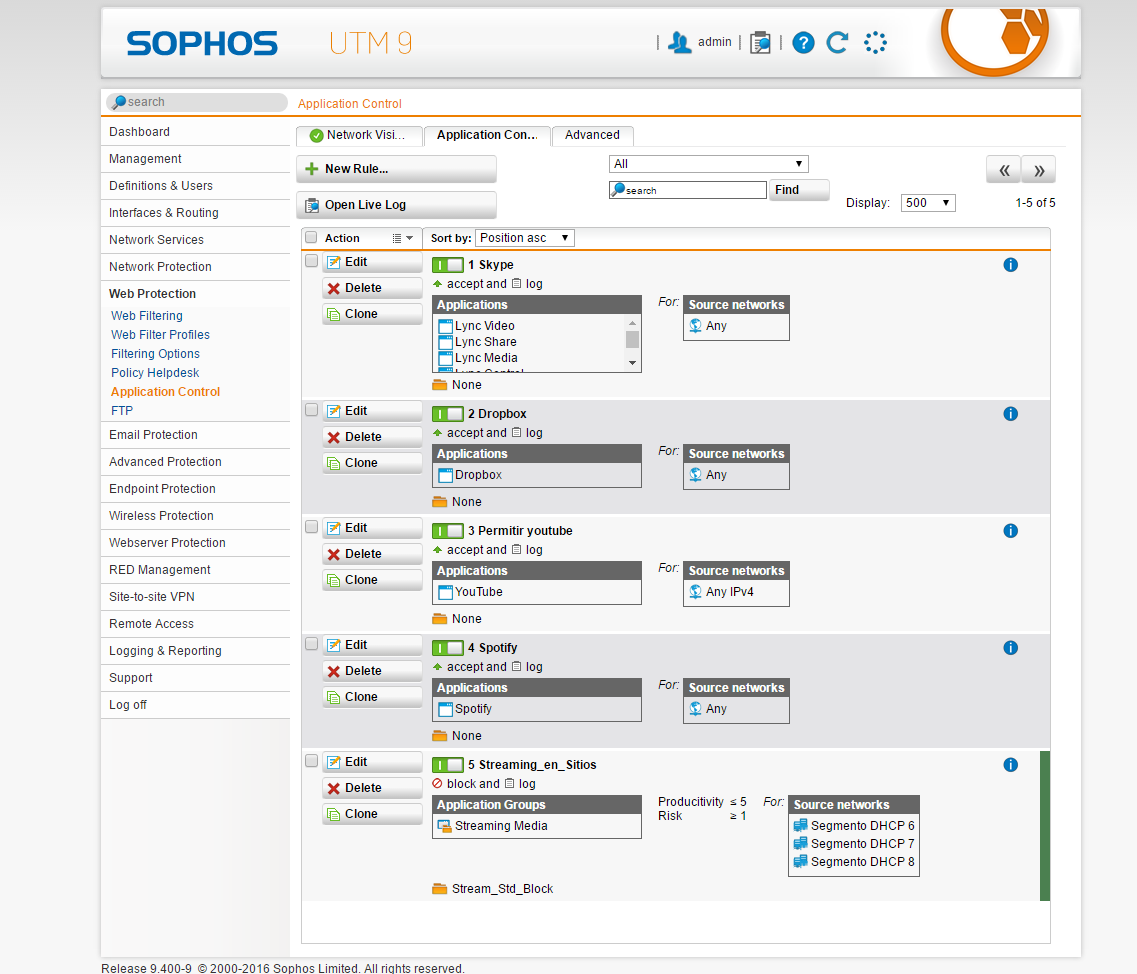Go to the previous page of rules
This screenshot has height=974, width=1137.
[x=1004, y=170]
